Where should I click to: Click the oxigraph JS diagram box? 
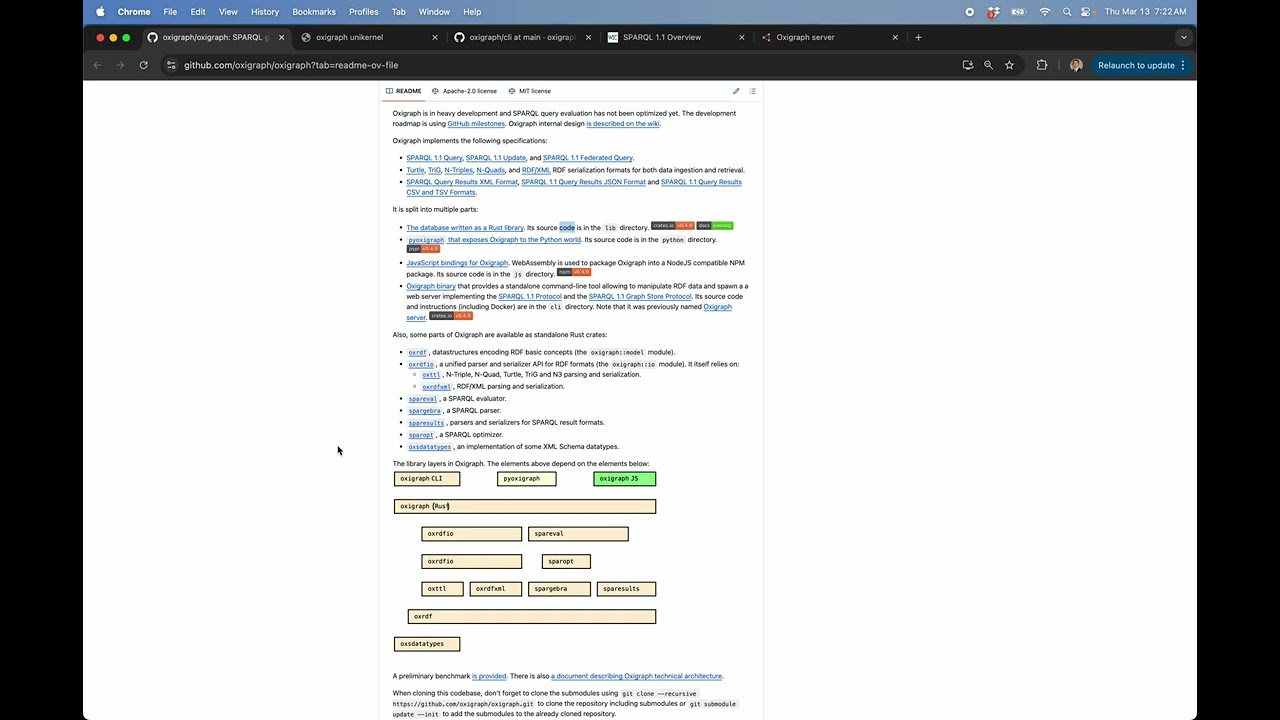tap(625, 479)
